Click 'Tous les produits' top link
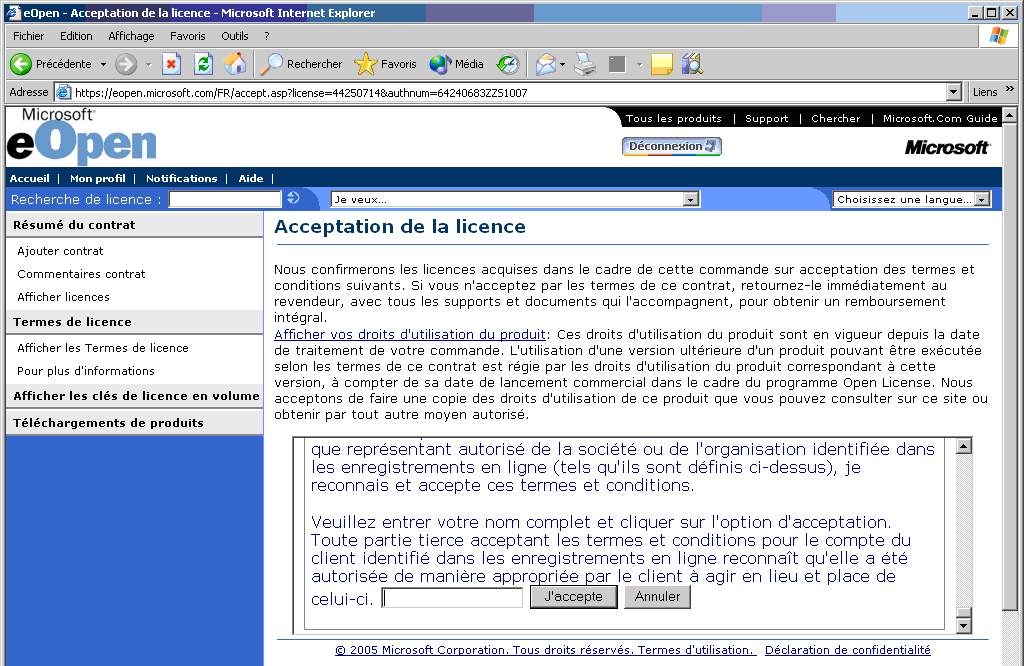This screenshot has width=1024, height=666. click(x=673, y=118)
